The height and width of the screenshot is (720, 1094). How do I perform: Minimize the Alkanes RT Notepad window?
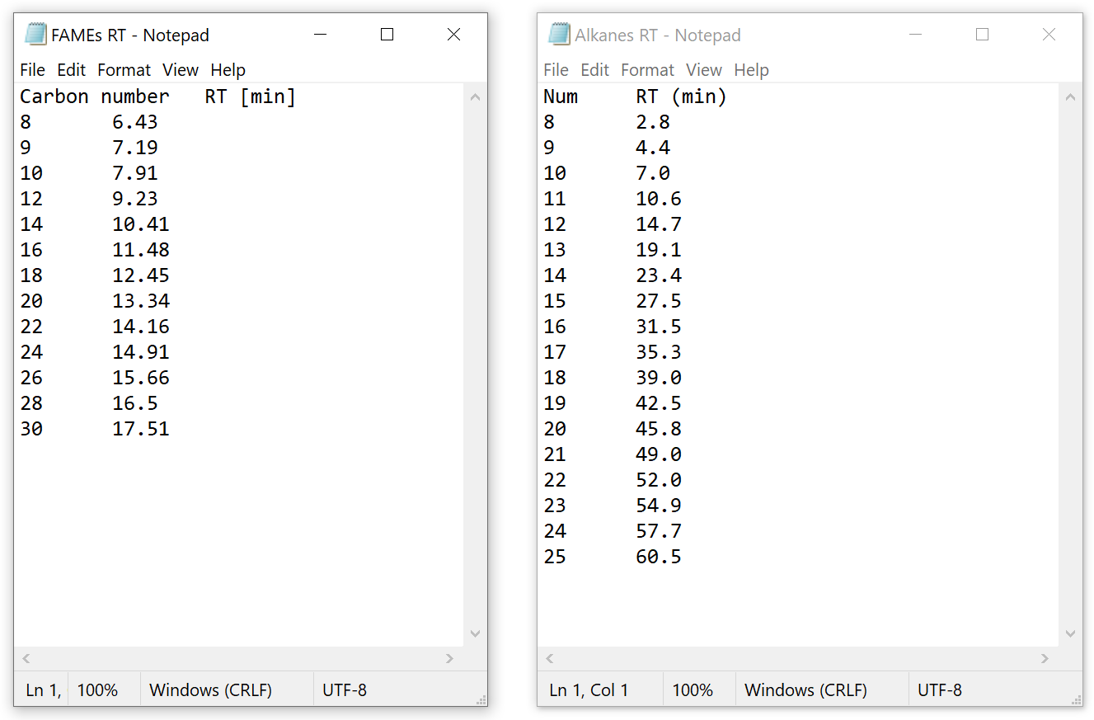(x=916, y=35)
